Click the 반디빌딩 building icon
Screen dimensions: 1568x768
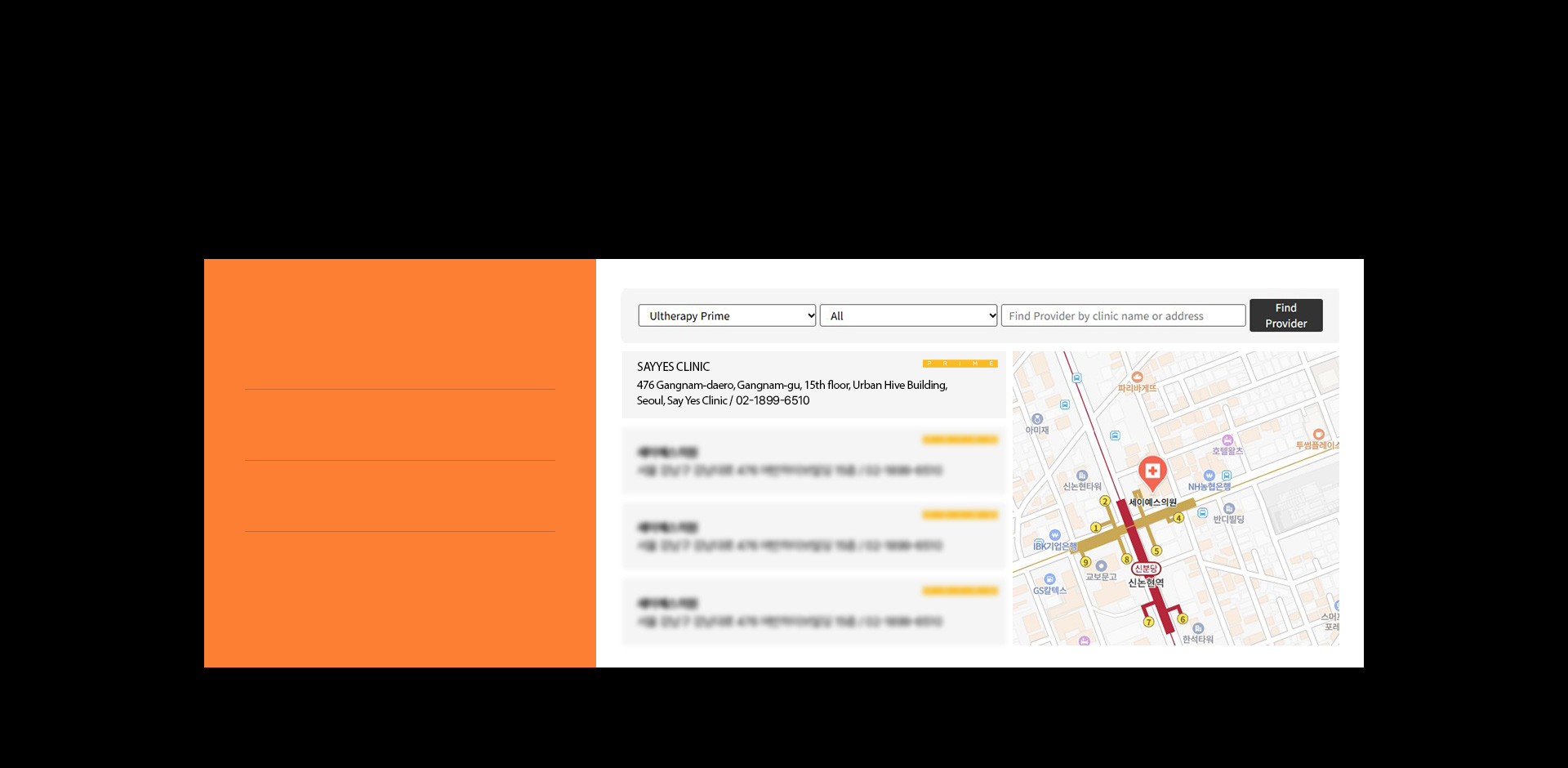(1229, 508)
